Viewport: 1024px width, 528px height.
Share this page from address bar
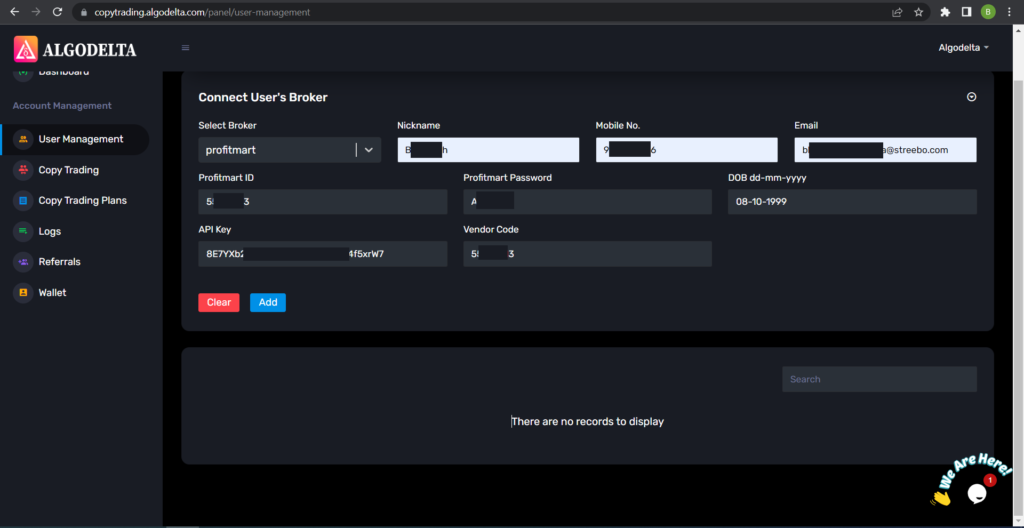(x=897, y=12)
